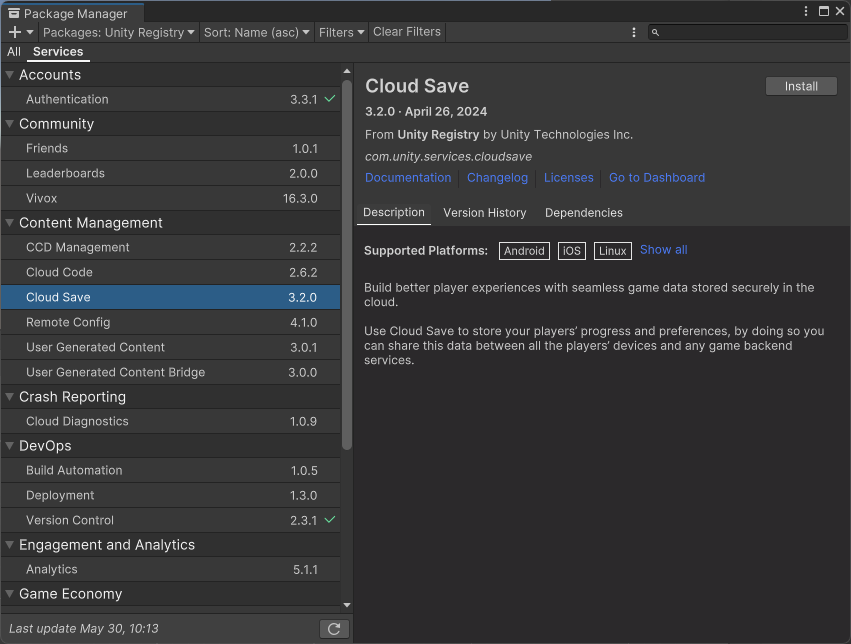851x644 pixels.
Task: Select the User Generated Content Bridge package
Action: pyautogui.click(x=170, y=372)
